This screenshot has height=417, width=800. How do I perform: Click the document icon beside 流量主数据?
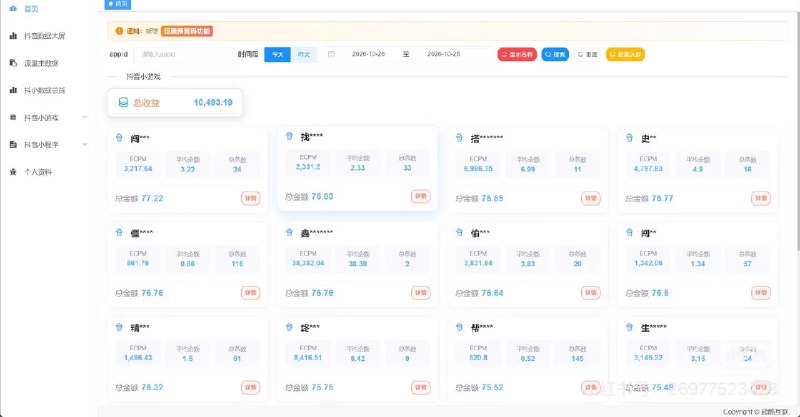click(13, 63)
